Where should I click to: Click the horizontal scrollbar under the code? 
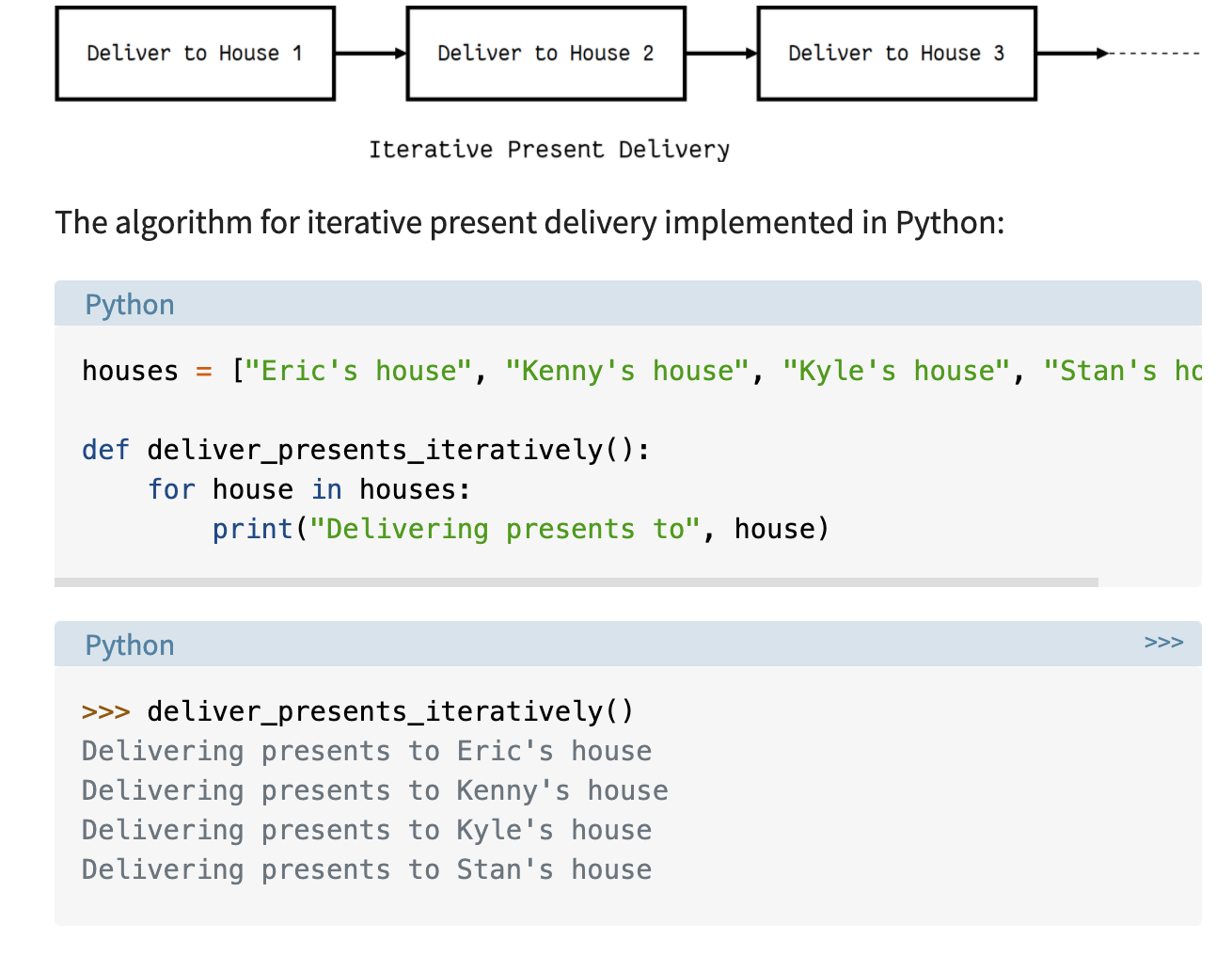pos(580,581)
